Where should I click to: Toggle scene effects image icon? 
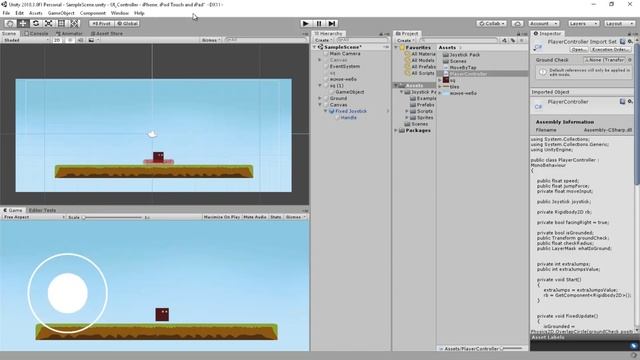[91, 40]
